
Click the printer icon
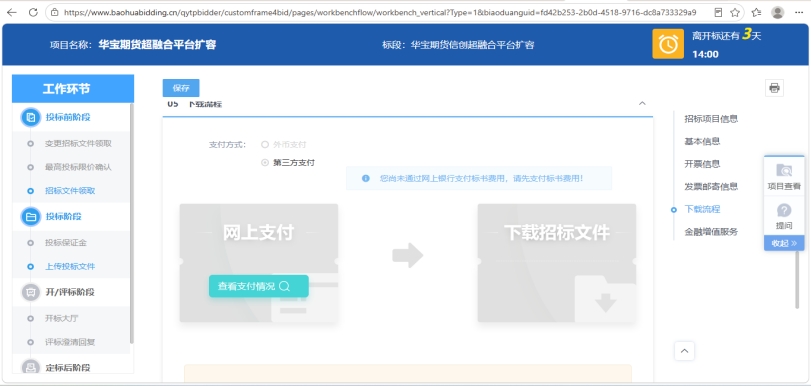click(774, 88)
